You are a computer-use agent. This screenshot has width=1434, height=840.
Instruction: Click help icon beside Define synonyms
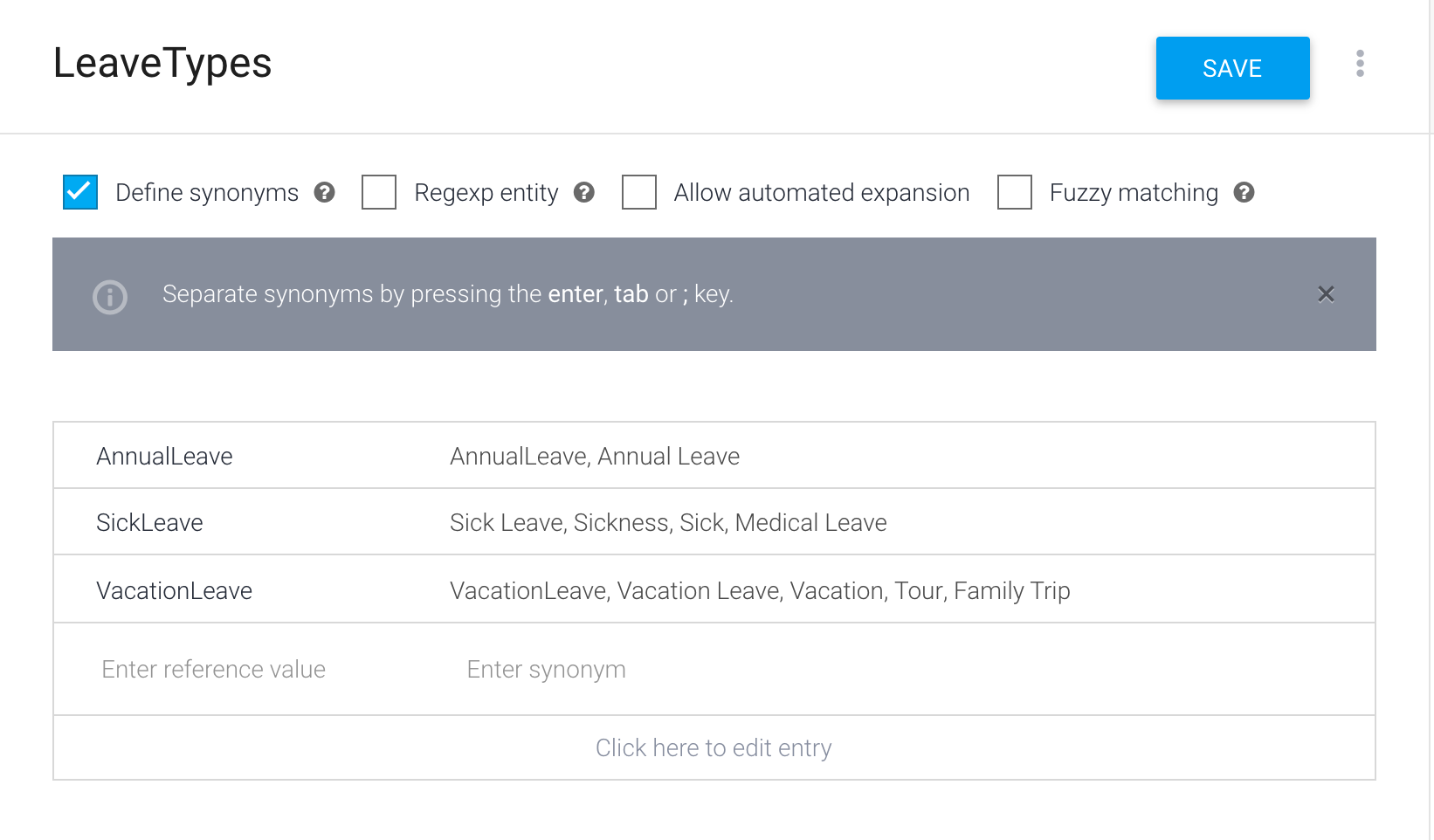tap(325, 192)
